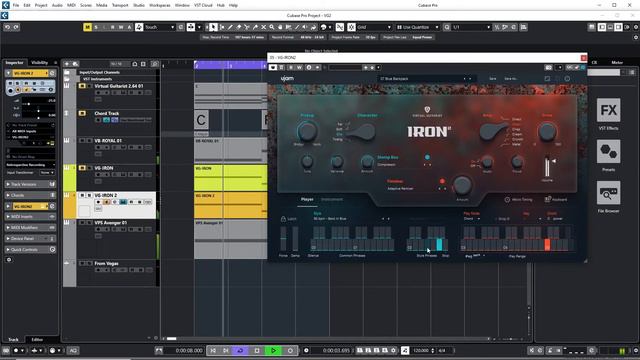Redo action in Cubase toolbar
The width and height of the screenshot is (640, 360).
[16, 27]
